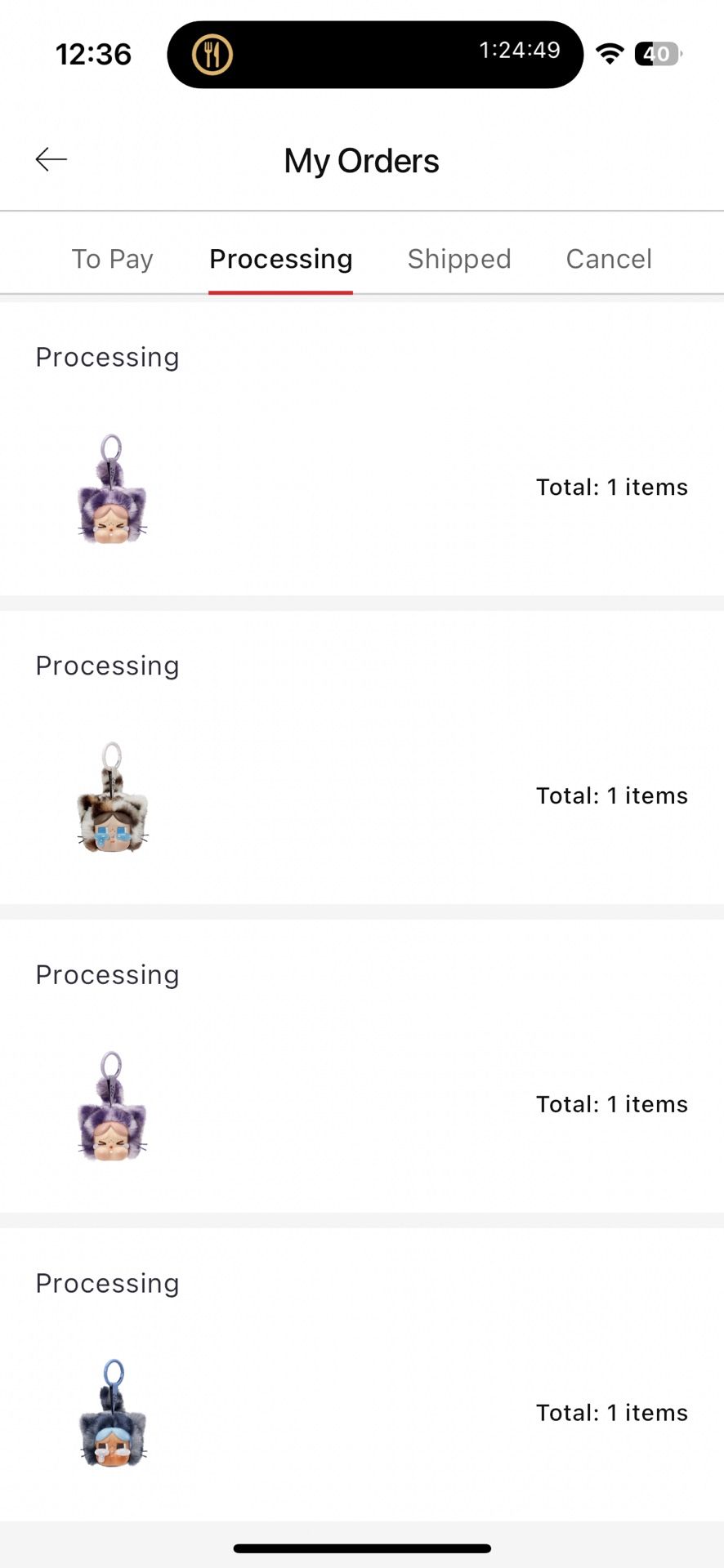Tap the battery level indicator
Image resolution: width=724 pixels, height=1568 pixels.
658,54
